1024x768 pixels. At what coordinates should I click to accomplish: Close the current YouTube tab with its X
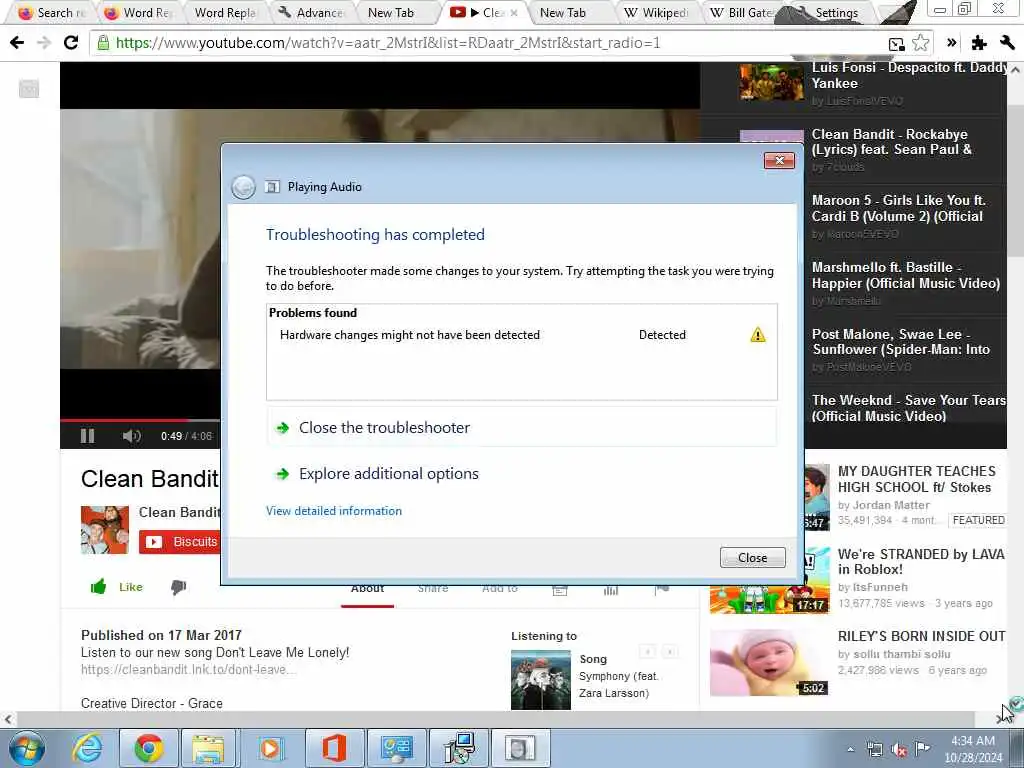pos(514,12)
